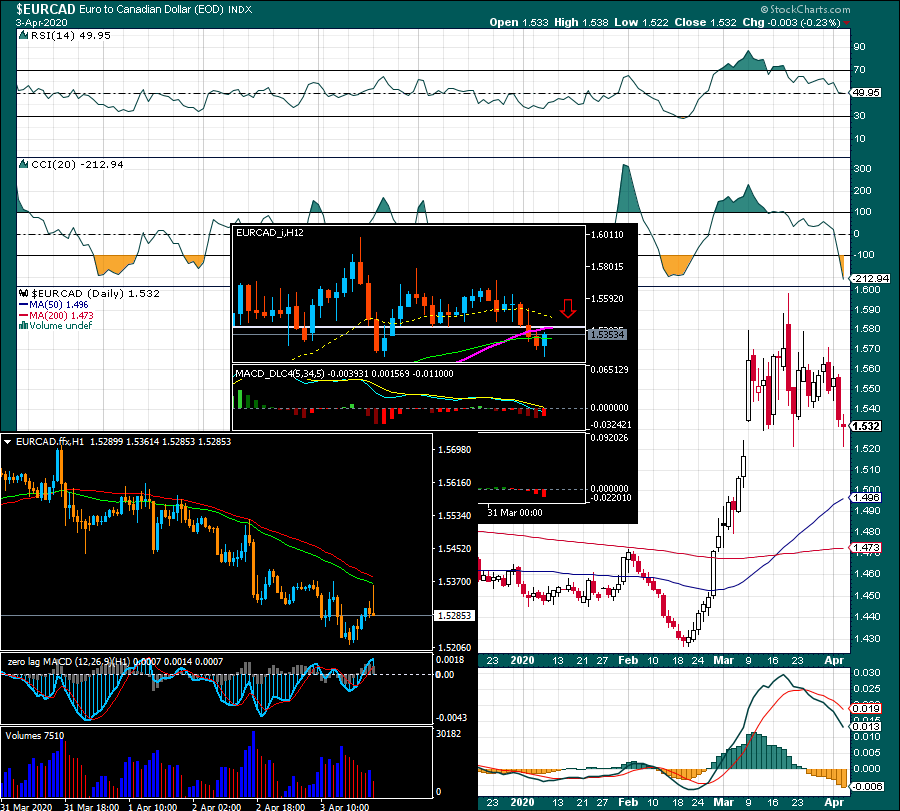Click the $EURCAD Daily candlestick legend icon
The width and height of the screenshot is (900, 811).
[24, 293]
